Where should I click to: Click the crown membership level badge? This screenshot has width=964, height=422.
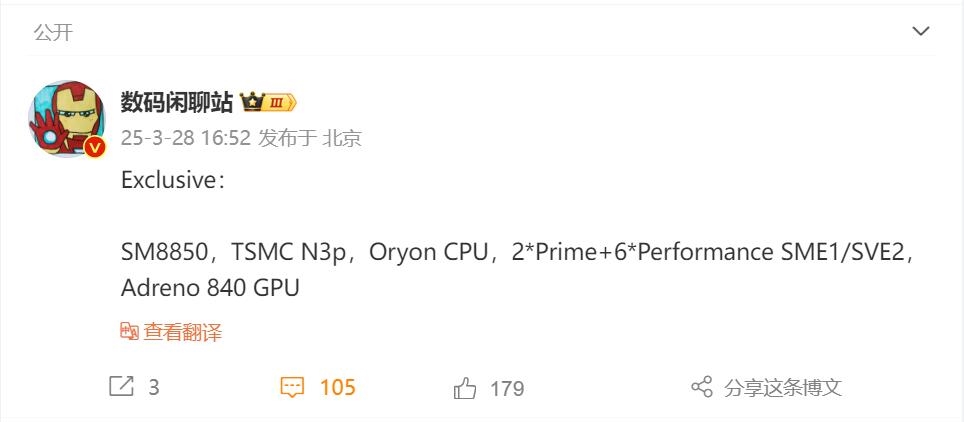[x=267, y=102]
